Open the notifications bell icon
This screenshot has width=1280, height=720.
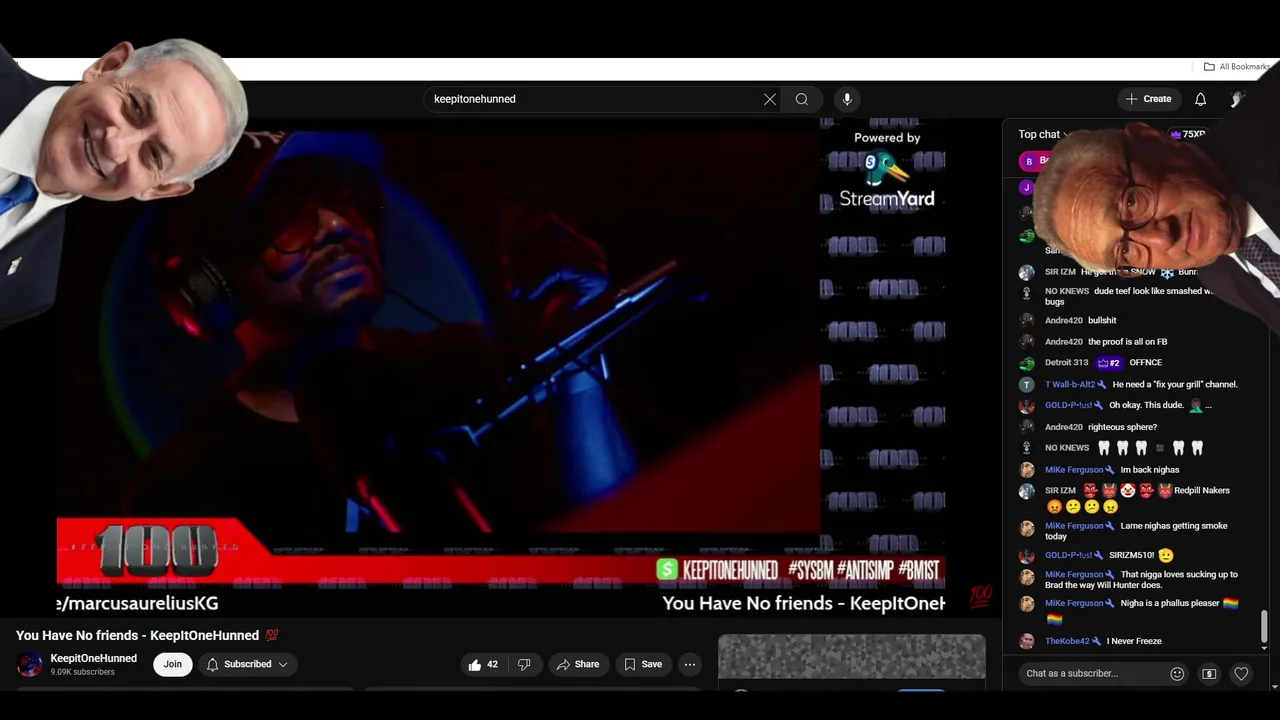pyautogui.click(x=1201, y=99)
